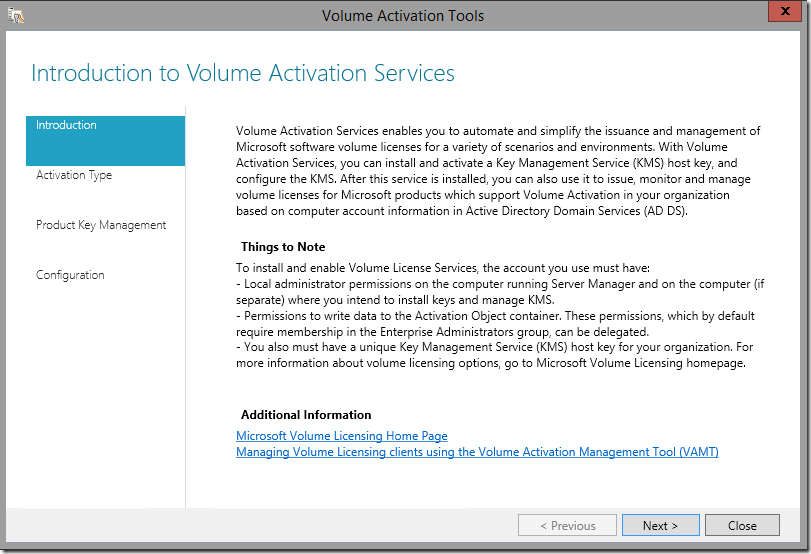Screen dimensions: 811x554
Task: Click the note about Activation Object container permissions
Action: tap(495, 324)
